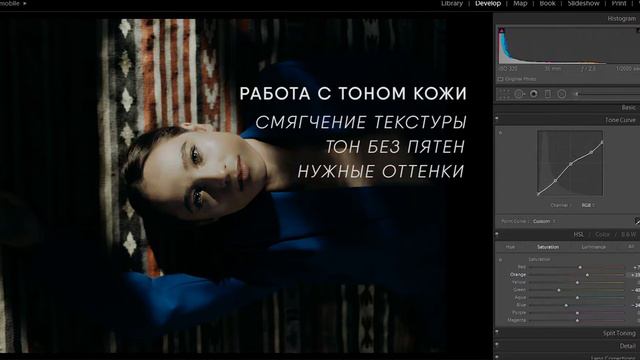Activate the HSL Saturation targeted adjustment tool
The height and width of the screenshot is (360, 640).
coord(500,260)
